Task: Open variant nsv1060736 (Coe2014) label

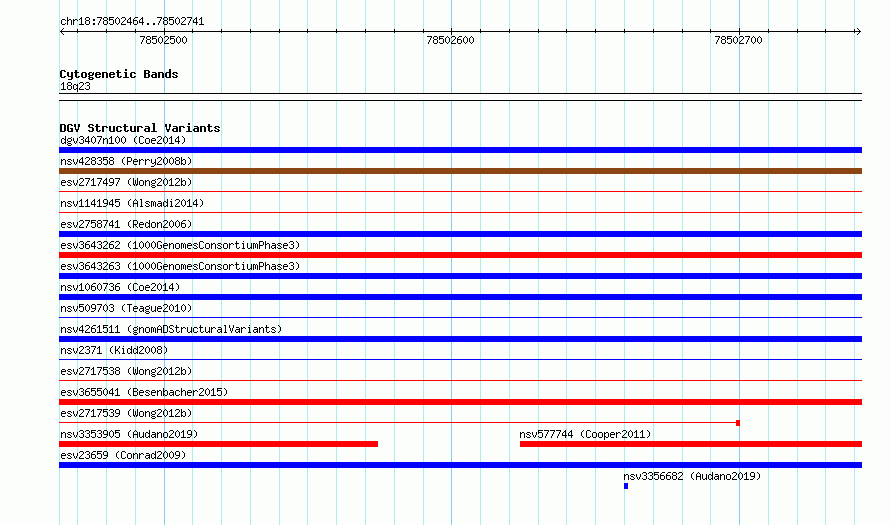Action: 120,287
